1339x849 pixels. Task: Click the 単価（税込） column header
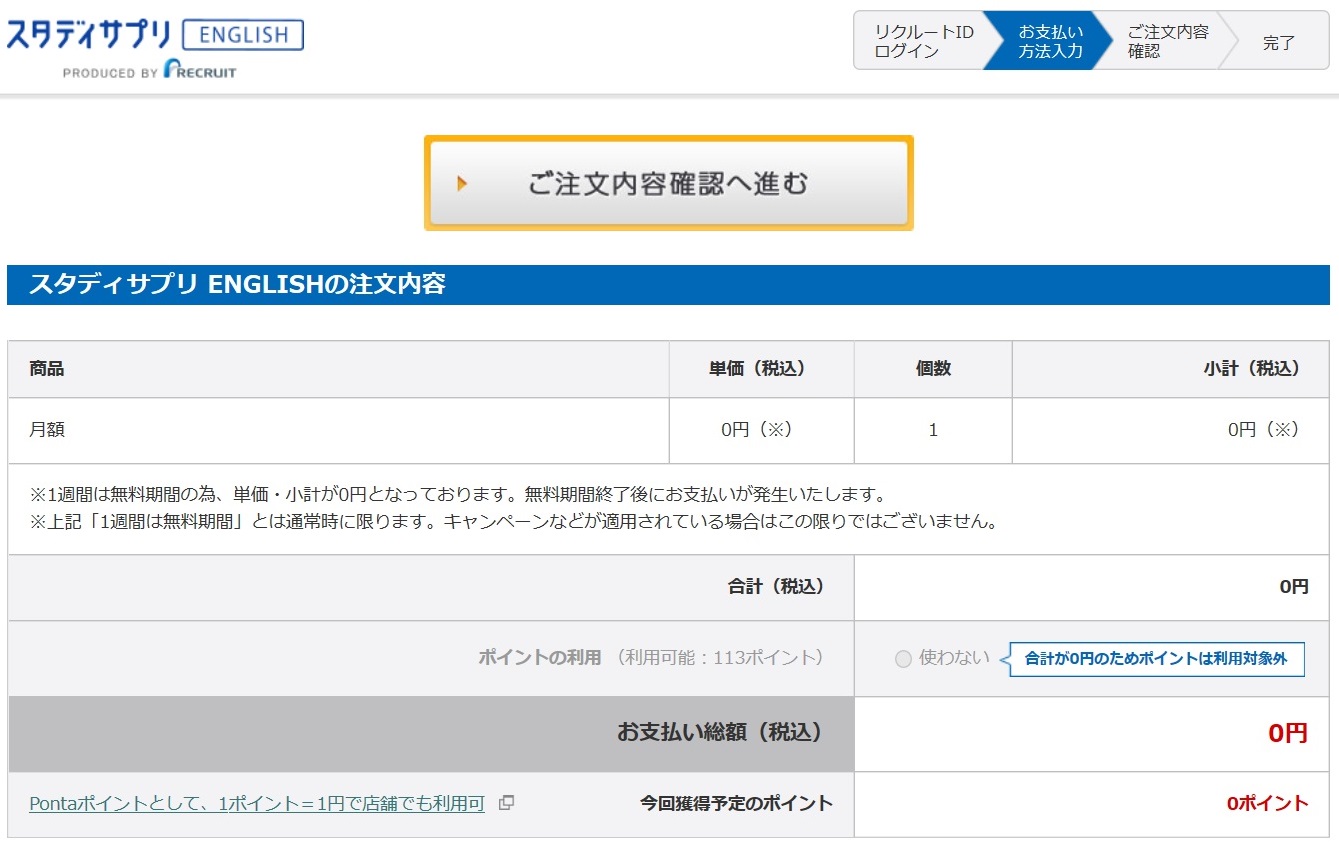(x=761, y=369)
